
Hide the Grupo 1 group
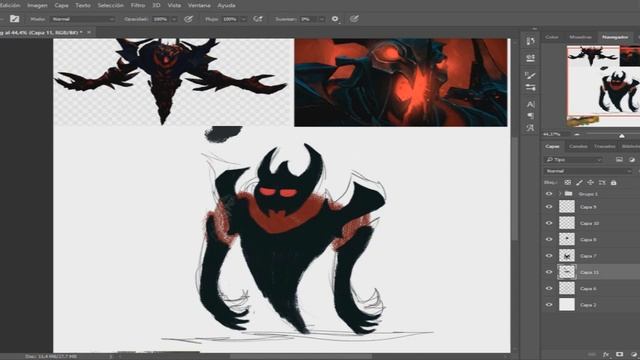(549, 193)
